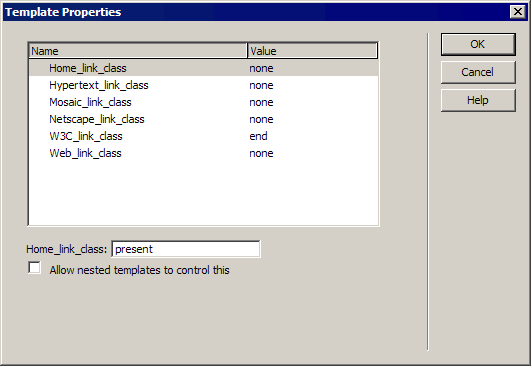Select the W3C_link_class property
The image size is (531, 366).
pyautogui.click(x=204, y=136)
